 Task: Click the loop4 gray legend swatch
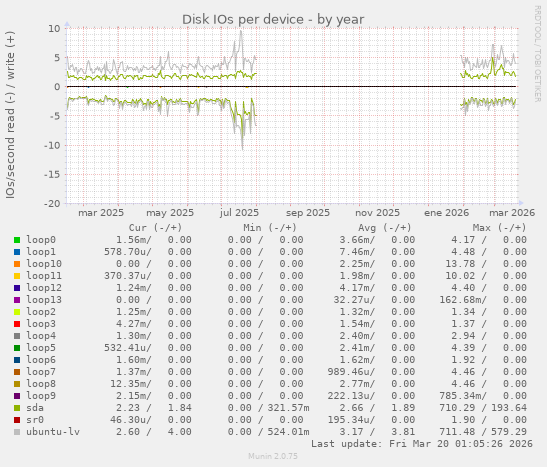[x=17, y=336]
